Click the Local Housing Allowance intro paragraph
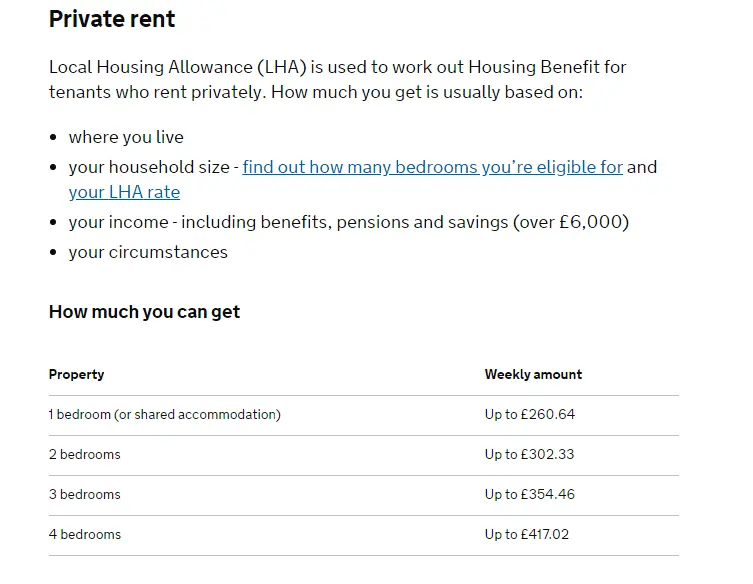This screenshot has width=753, height=584. coord(338,79)
